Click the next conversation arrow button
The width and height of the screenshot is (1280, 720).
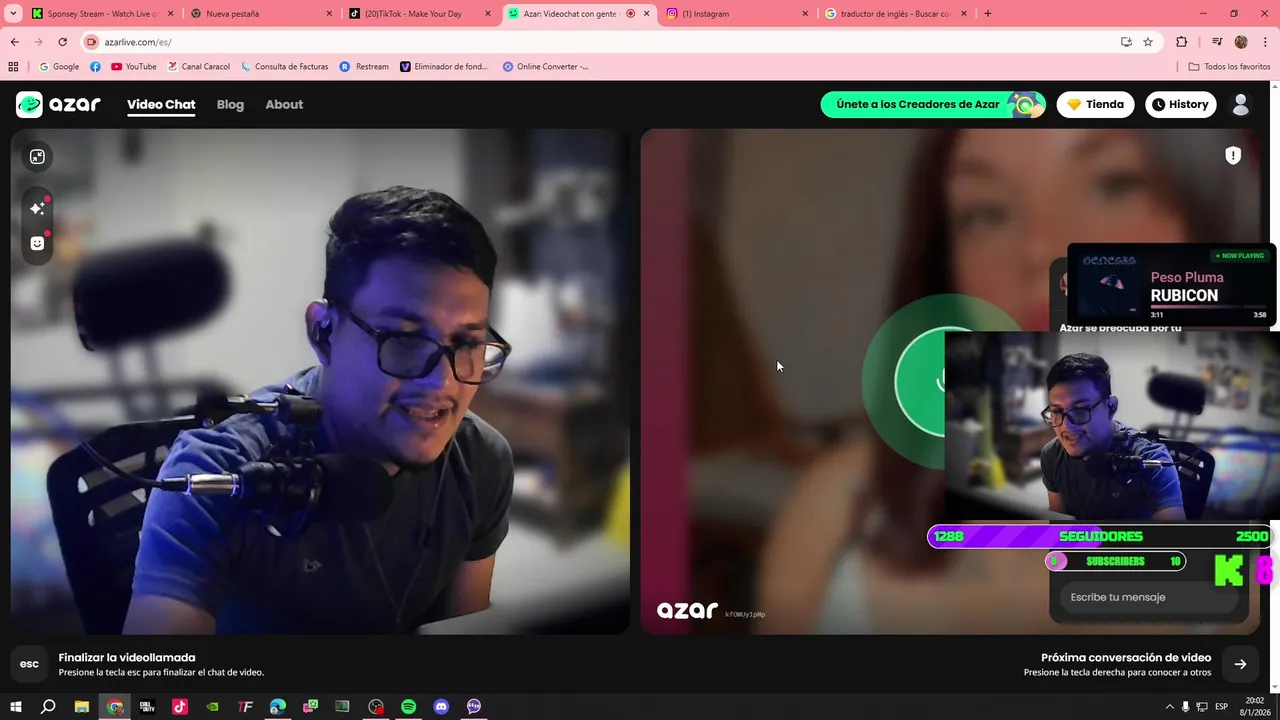pyautogui.click(x=1240, y=664)
